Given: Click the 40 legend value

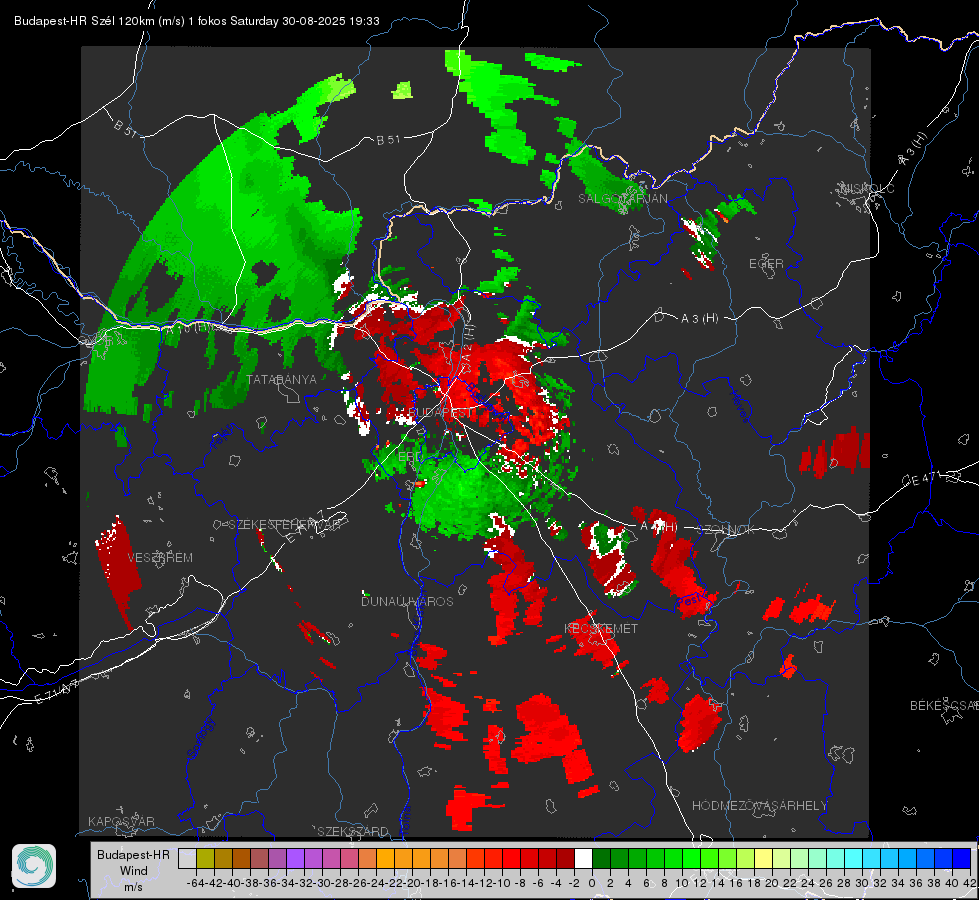Looking at the screenshot, I should 952,883.
